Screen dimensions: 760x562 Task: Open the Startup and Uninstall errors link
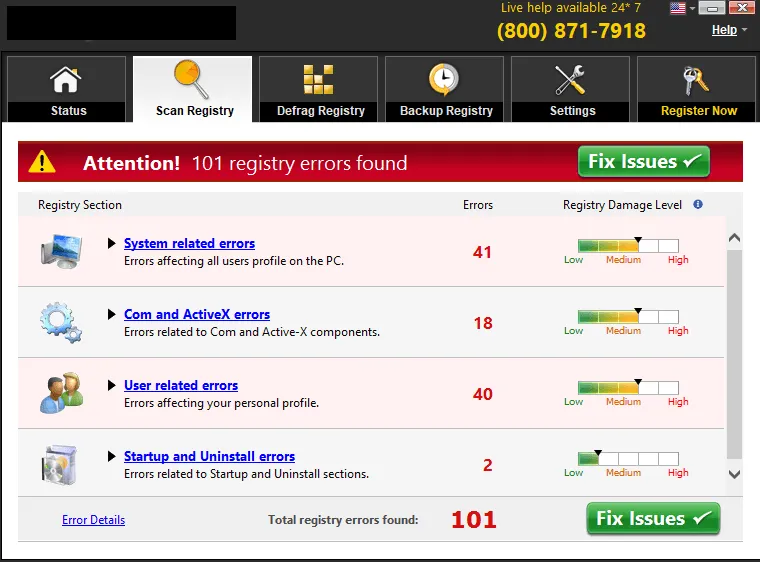[209, 456]
